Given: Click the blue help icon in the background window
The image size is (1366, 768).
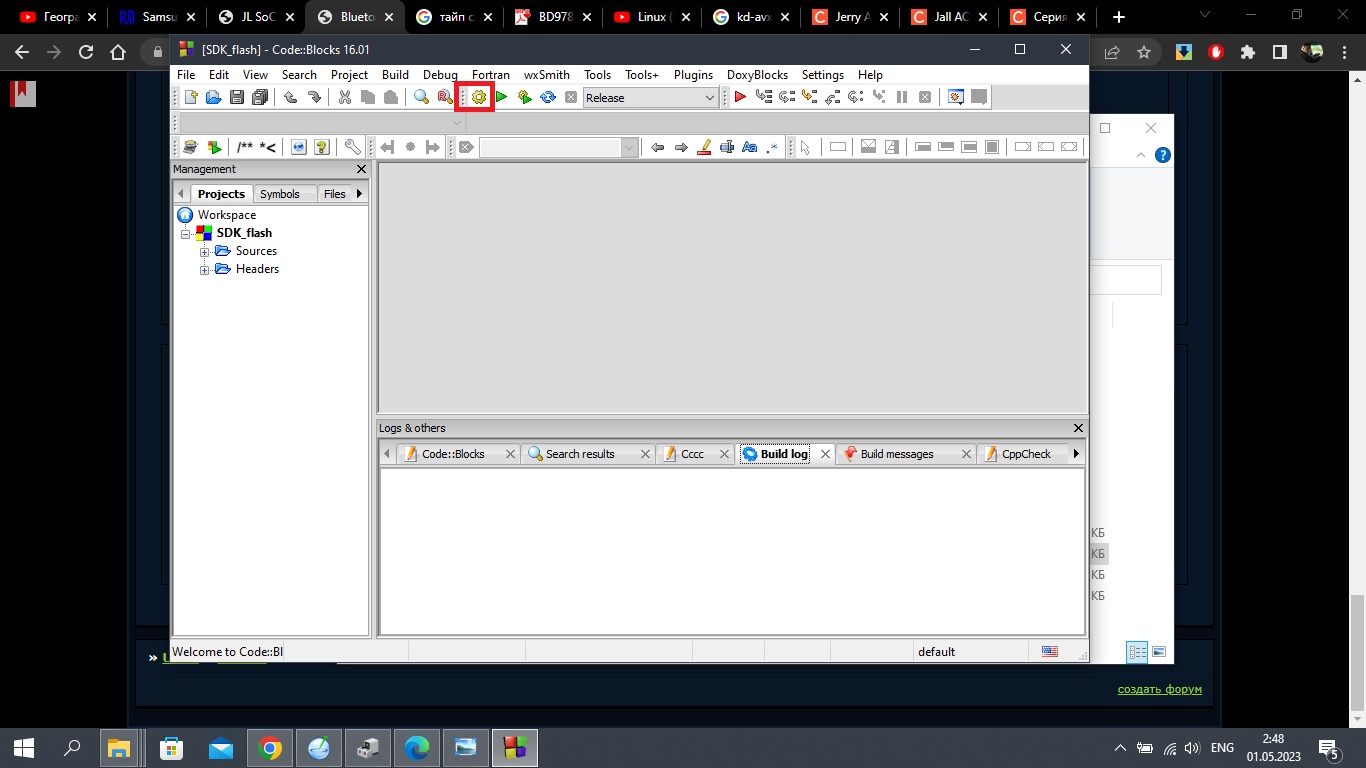Looking at the screenshot, I should 1162,155.
